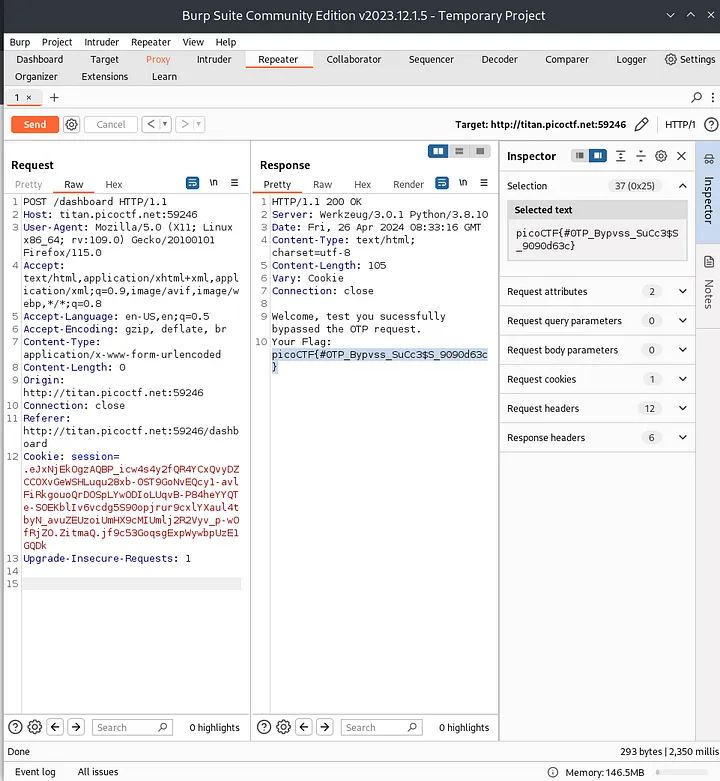Set Inspector to right docked layout
The width and height of the screenshot is (720, 781).
click(598, 156)
